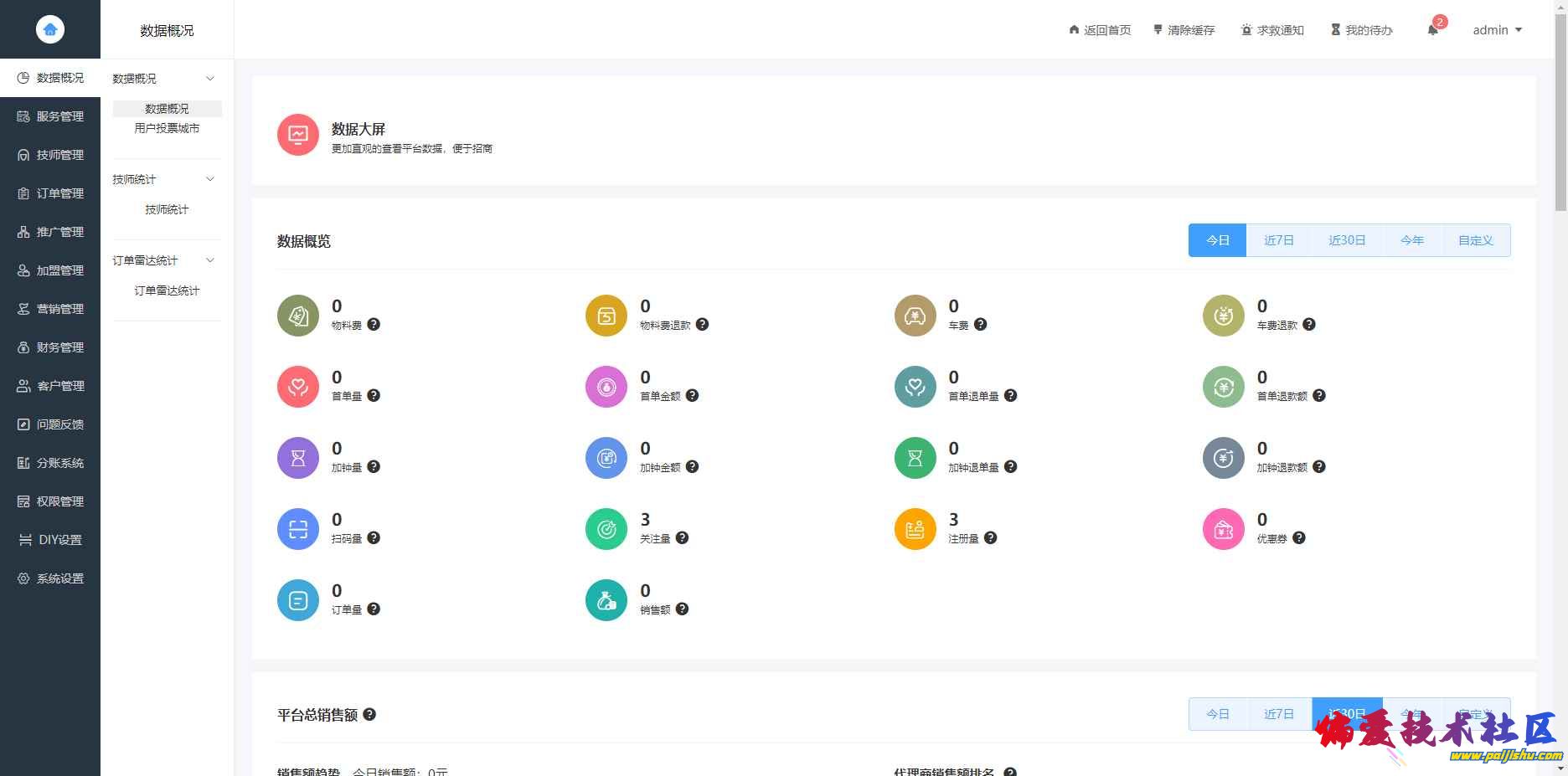This screenshot has width=1568, height=776.
Task: Click the 注册量 orange icon
Action: (x=915, y=529)
